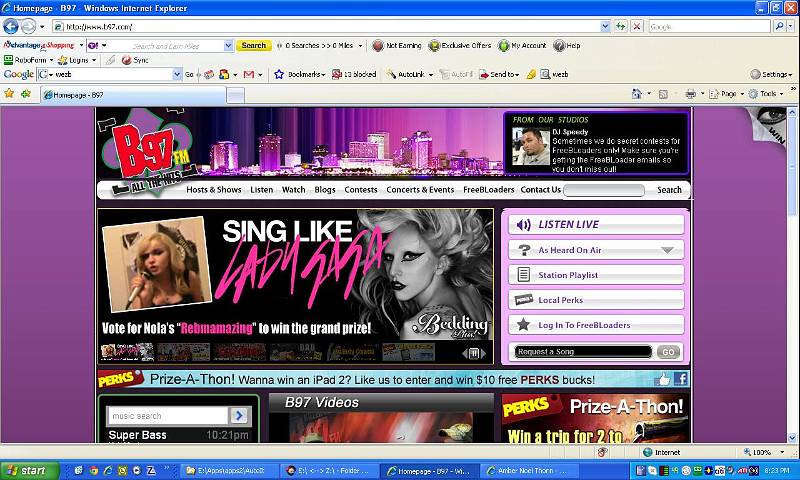
Task: Click the Listen Live speaker button
Action: click(x=596, y=224)
